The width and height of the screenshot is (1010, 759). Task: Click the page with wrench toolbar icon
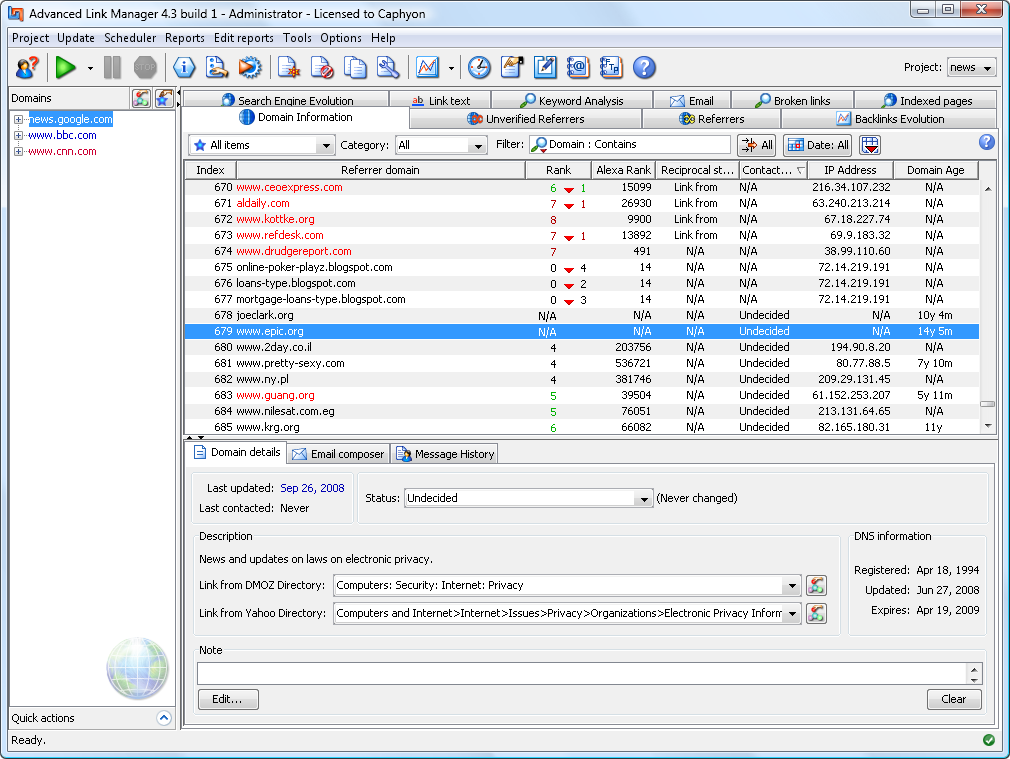388,67
